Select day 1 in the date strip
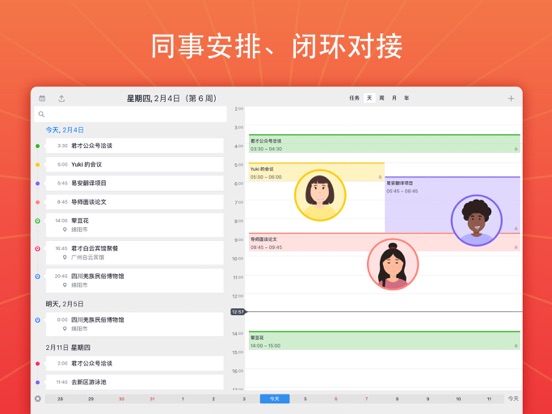The image size is (552, 414). [183, 399]
